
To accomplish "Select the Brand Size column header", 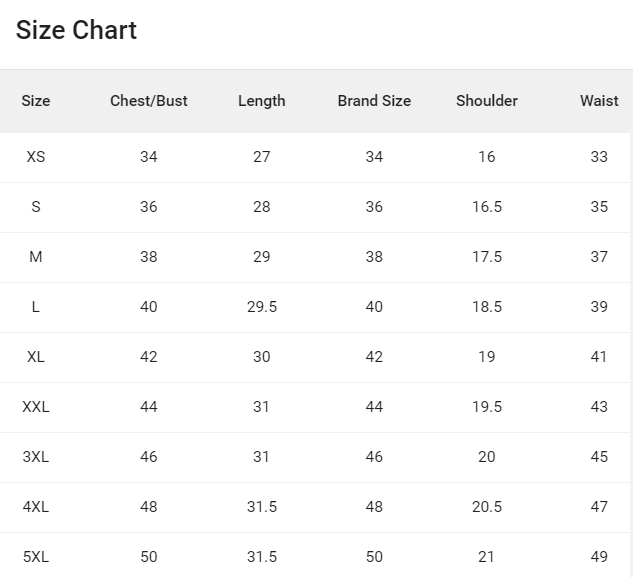I will 374,101.
